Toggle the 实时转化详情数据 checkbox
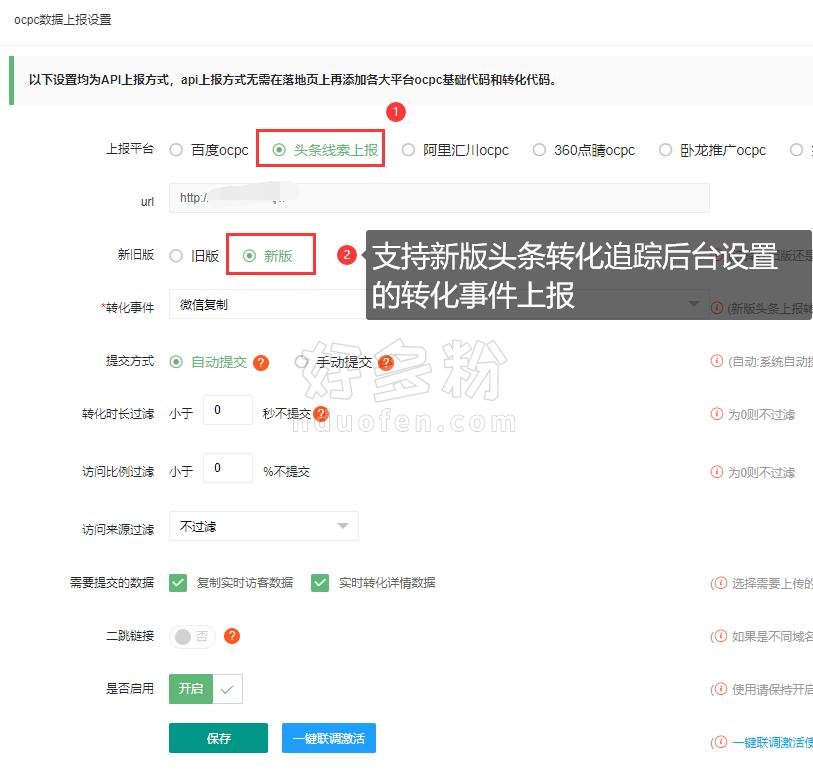This screenshot has height=771, width=813. pos(320,583)
